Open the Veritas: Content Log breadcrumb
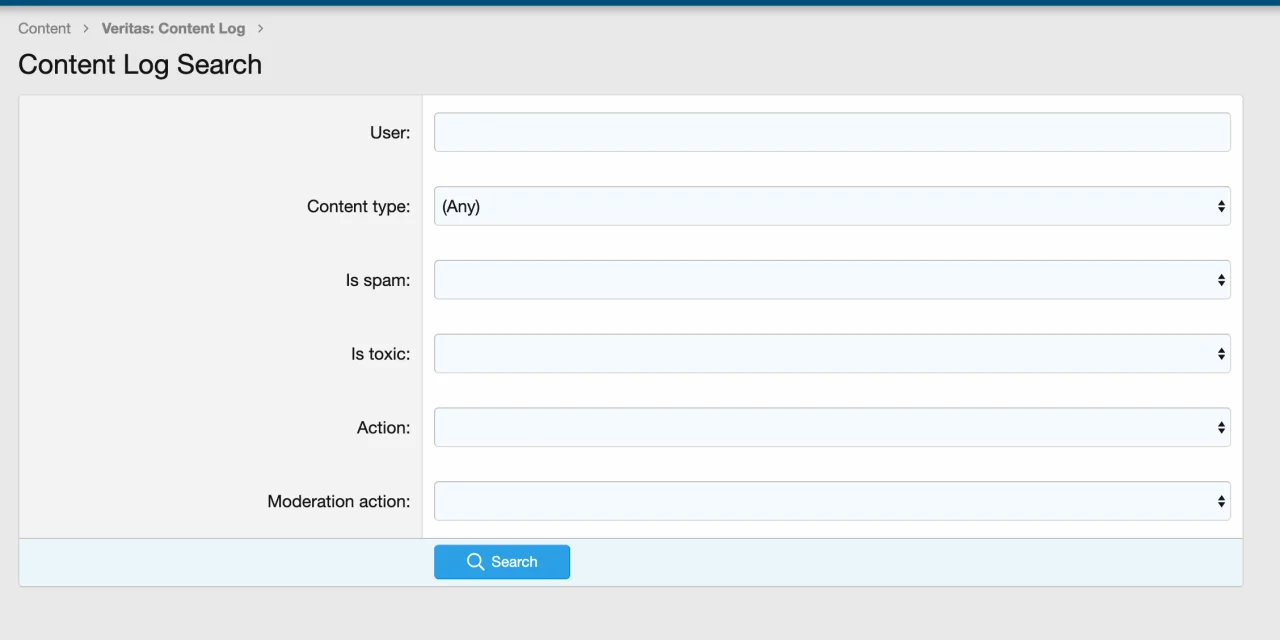This screenshot has height=640, width=1280. (173, 28)
